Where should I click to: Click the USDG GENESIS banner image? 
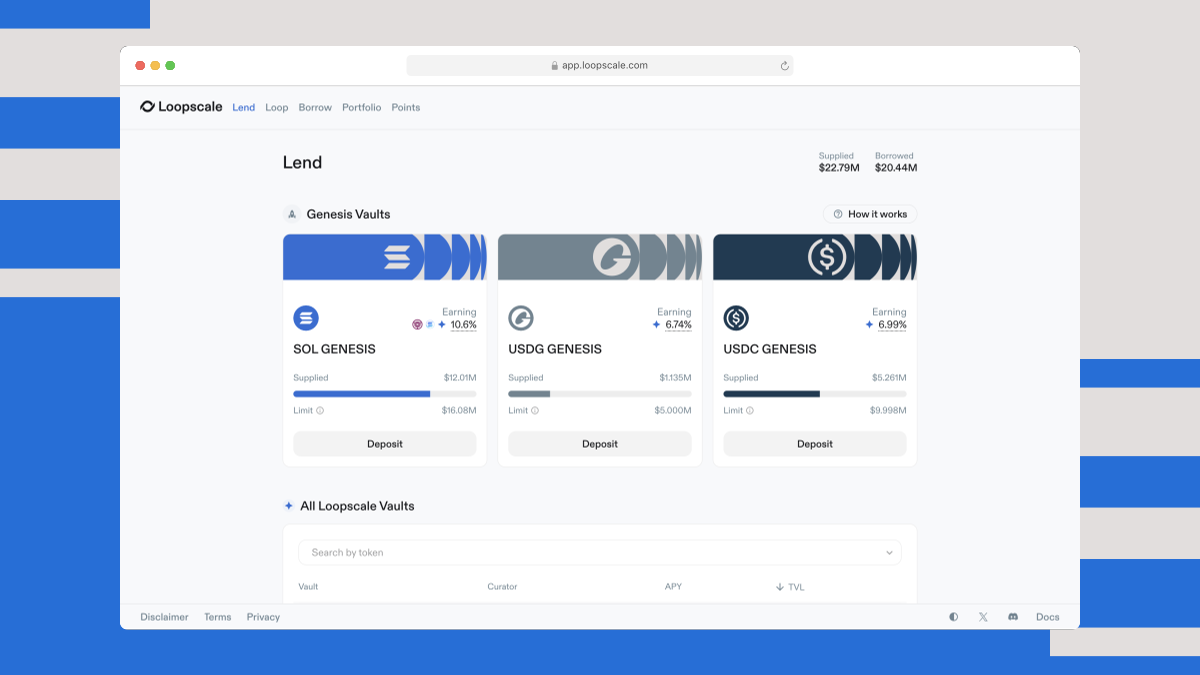(600, 257)
